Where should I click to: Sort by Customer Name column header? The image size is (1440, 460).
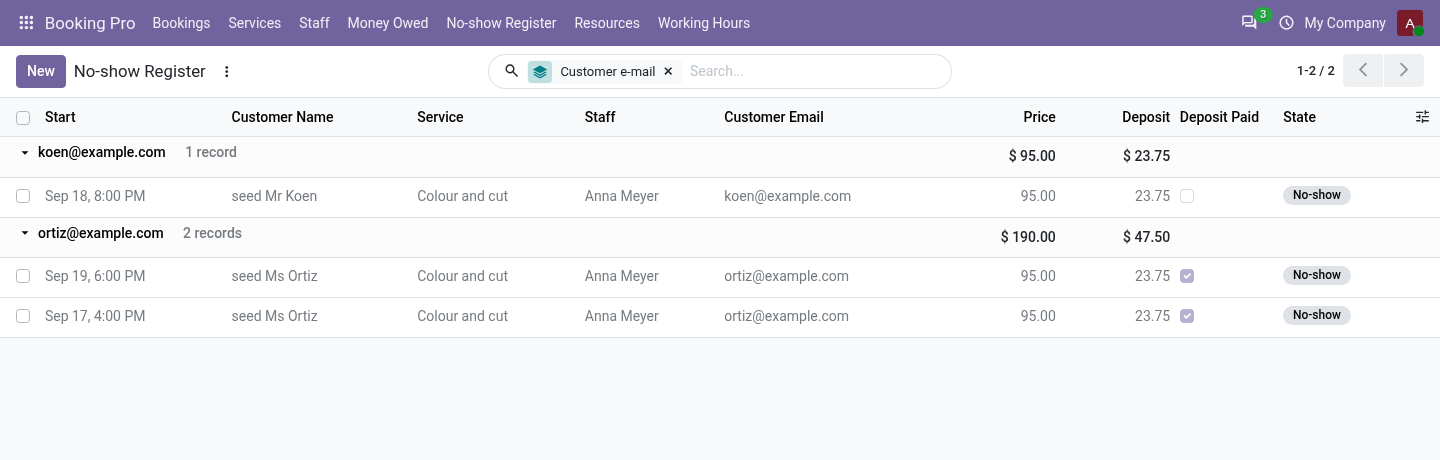[282, 117]
